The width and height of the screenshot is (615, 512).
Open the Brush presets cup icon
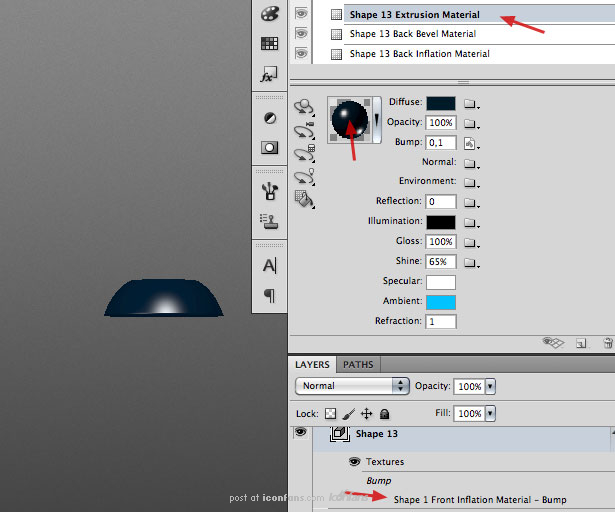(270, 191)
